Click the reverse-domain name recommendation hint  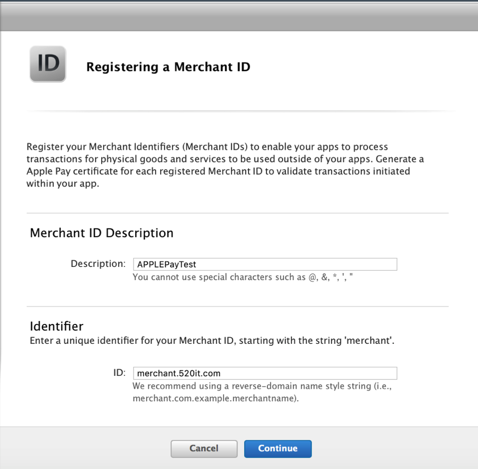click(262, 392)
